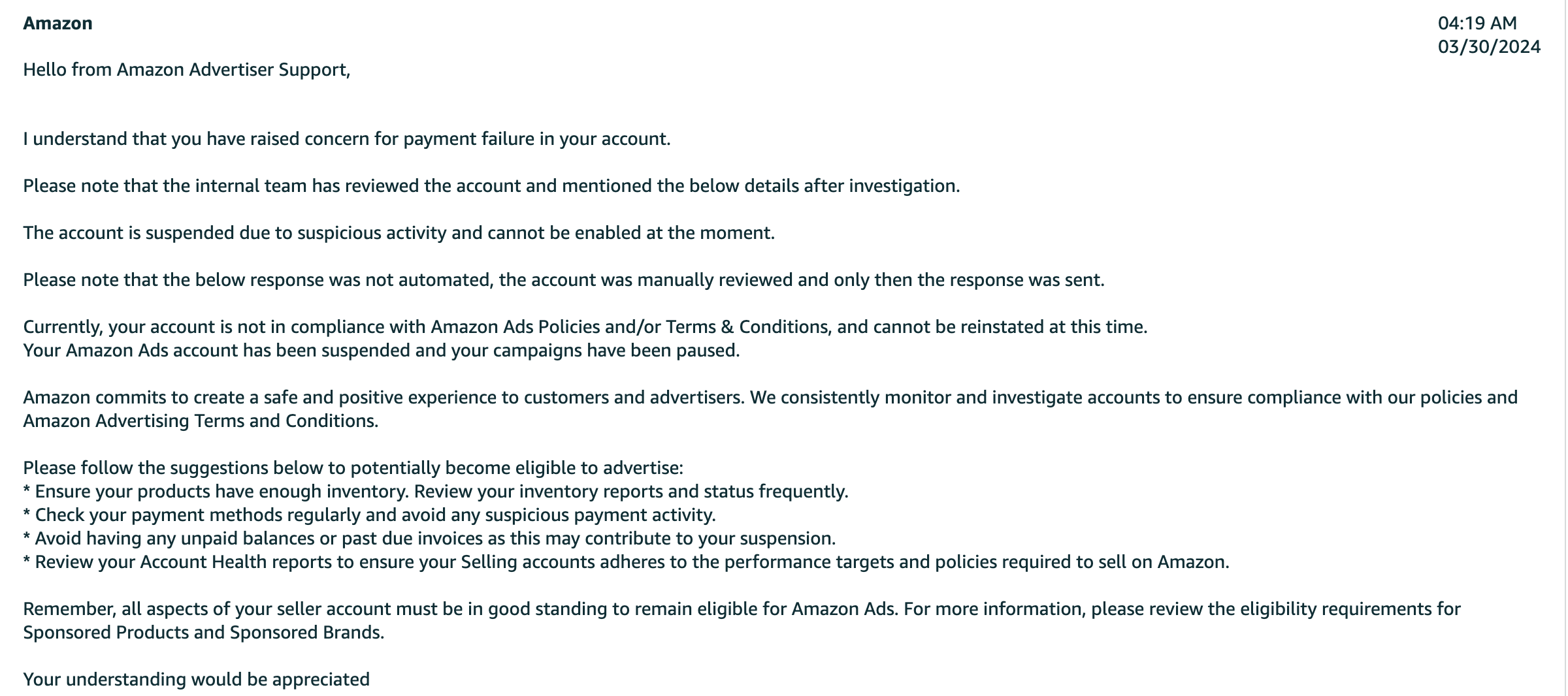Click the eligibility requirements sentence
The width and height of the screenshot is (1568, 696).
coord(1183,609)
